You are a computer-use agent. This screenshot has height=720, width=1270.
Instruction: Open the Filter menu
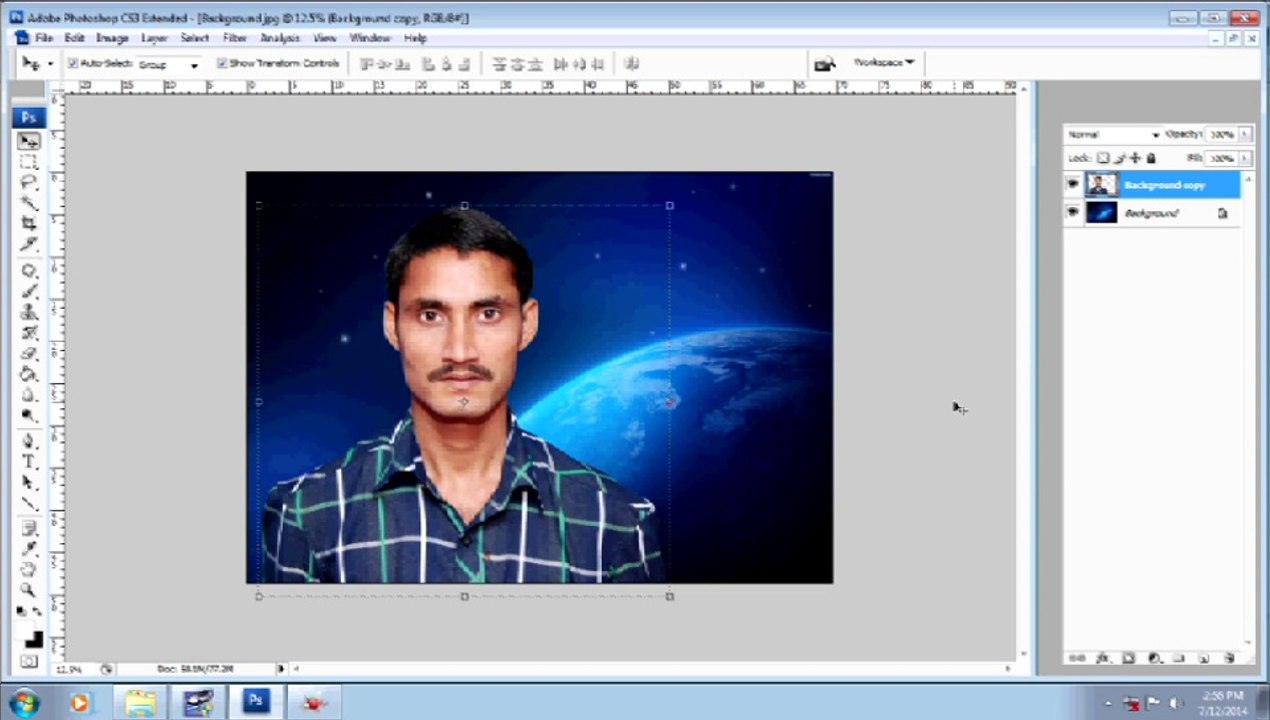coord(235,38)
